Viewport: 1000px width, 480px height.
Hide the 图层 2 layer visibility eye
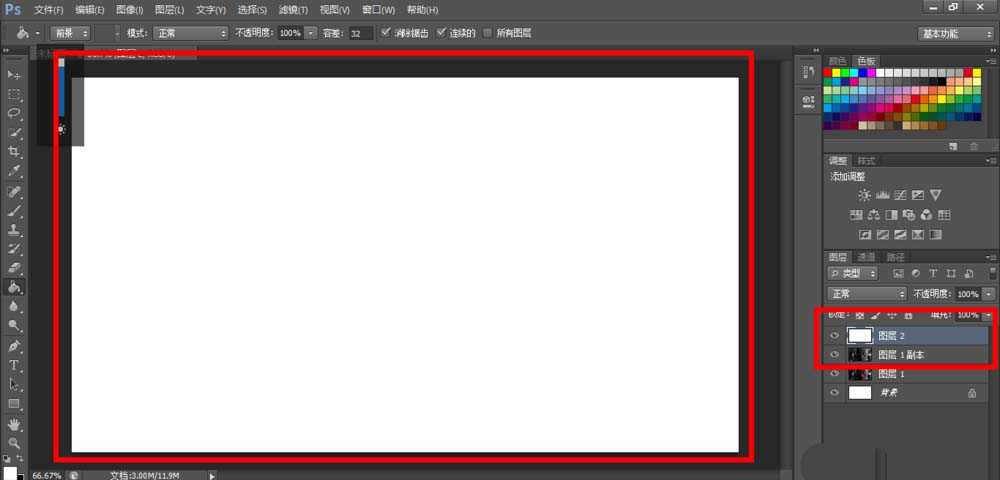[x=835, y=336]
